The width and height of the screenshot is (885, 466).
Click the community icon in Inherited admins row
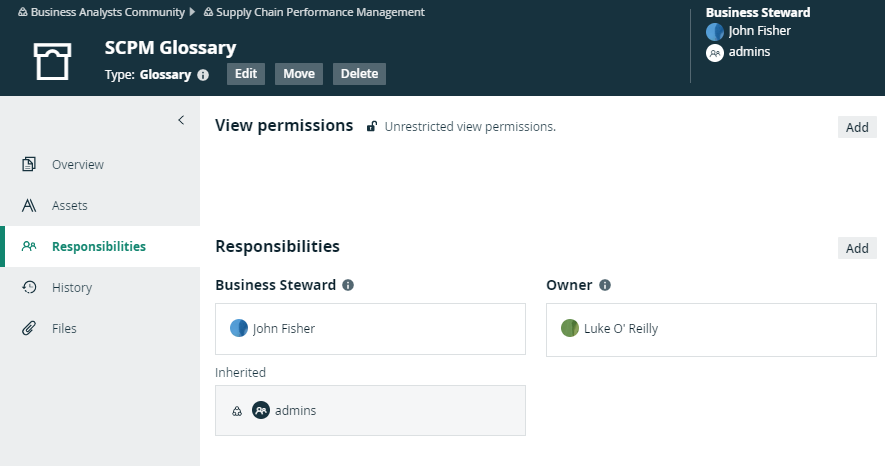pyautogui.click(x=237, y=410)
